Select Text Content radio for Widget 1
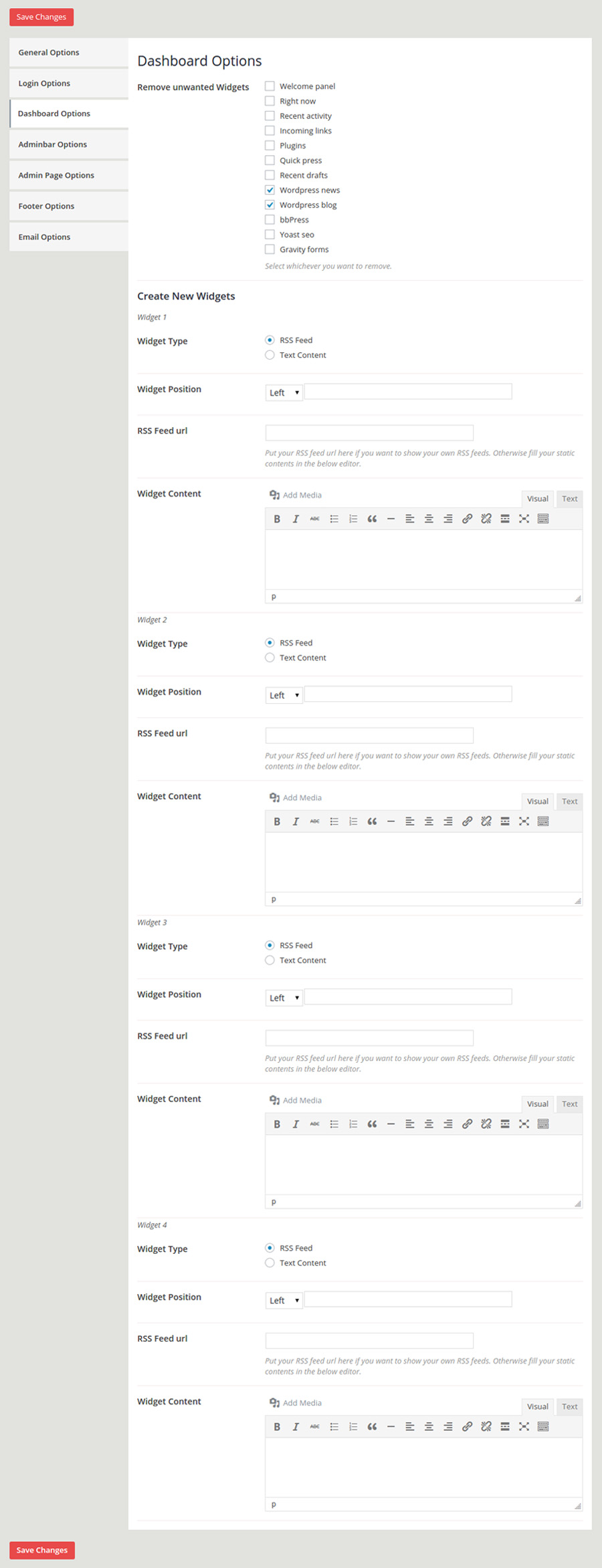Viewport: 602px width, 1568px height. pyautogui.click(x=270, y=355)
